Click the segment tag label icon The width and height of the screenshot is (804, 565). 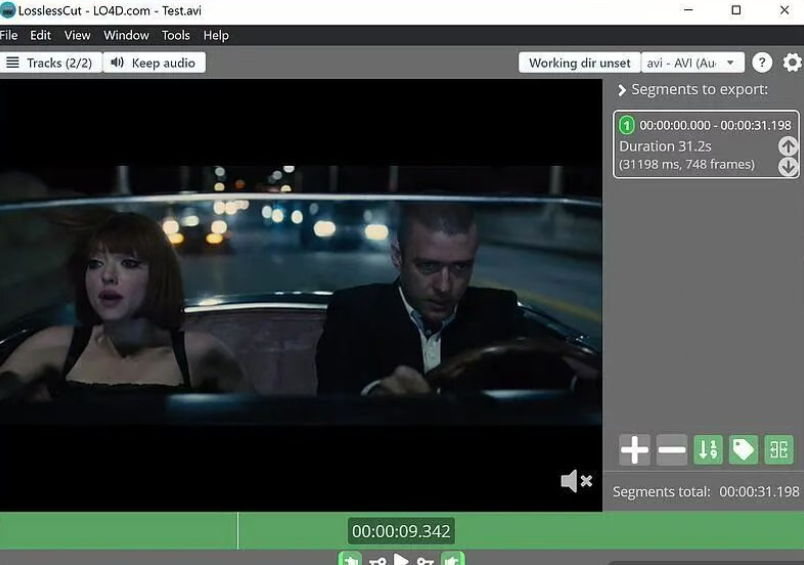pyautogui.click(x=743, y=450)
